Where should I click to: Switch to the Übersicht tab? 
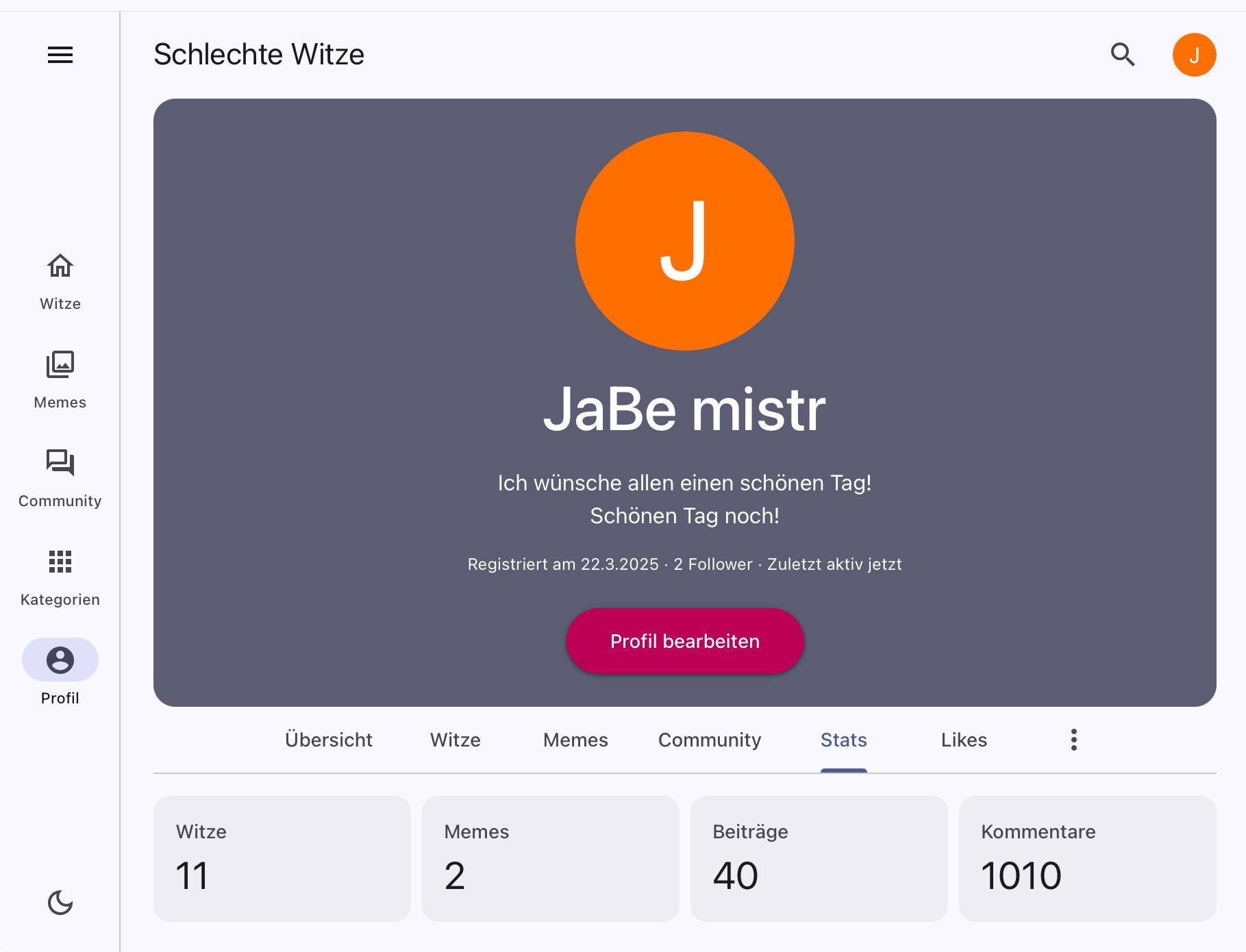(x=329, y=740)
